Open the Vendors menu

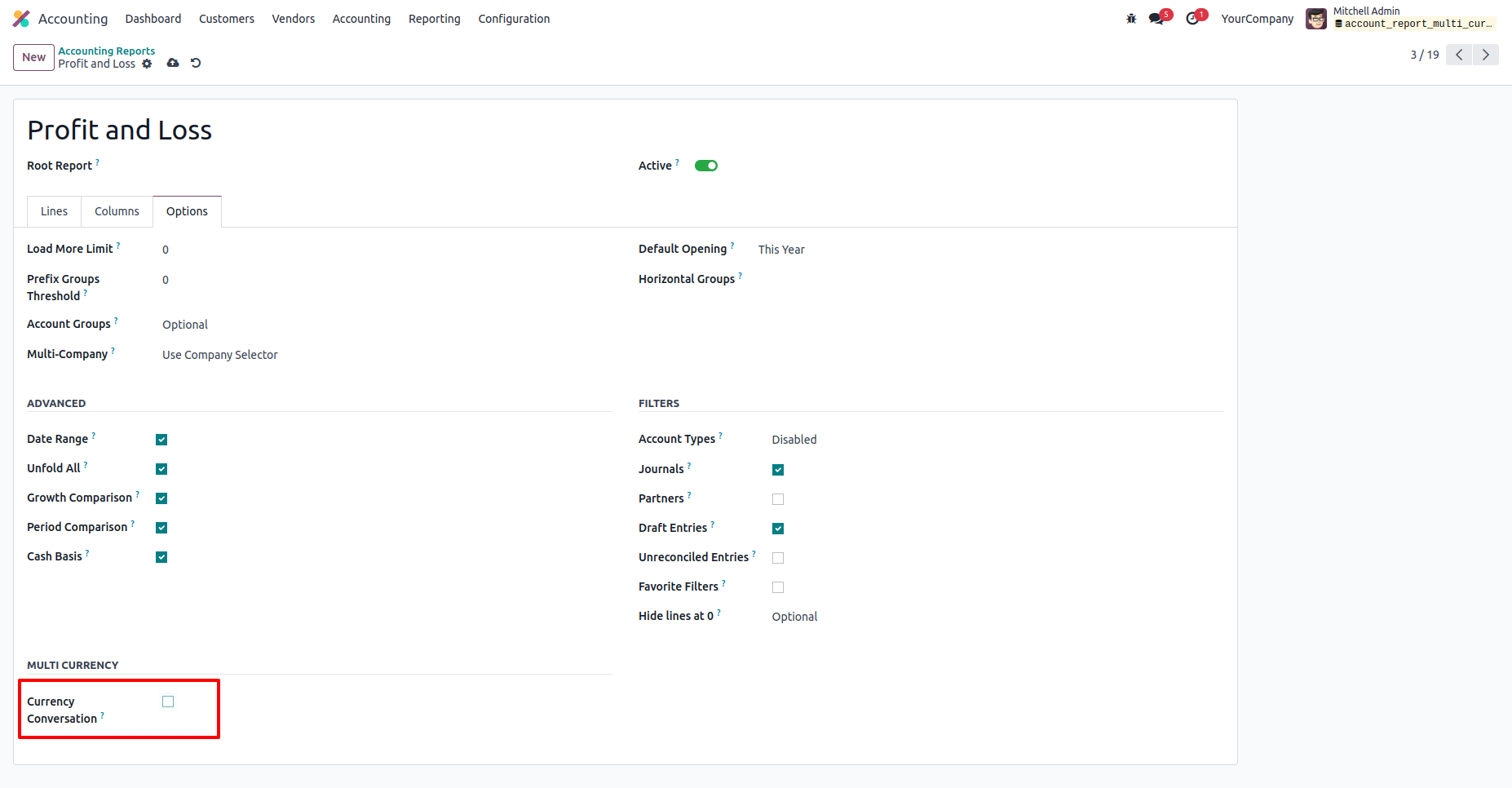click(x=294, y=19)
